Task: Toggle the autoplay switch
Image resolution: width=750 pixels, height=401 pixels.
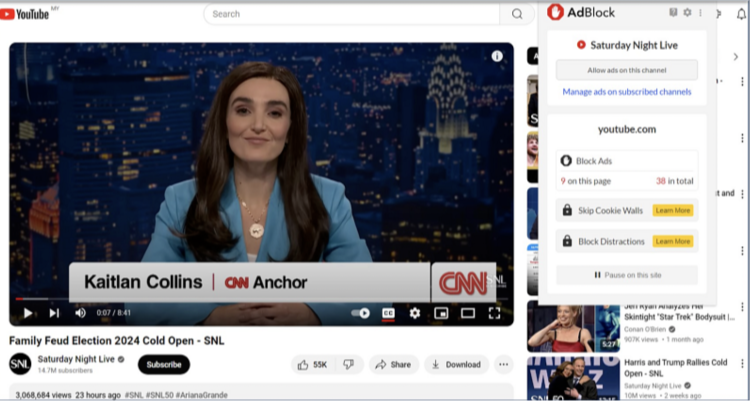Action: point(360,313)
